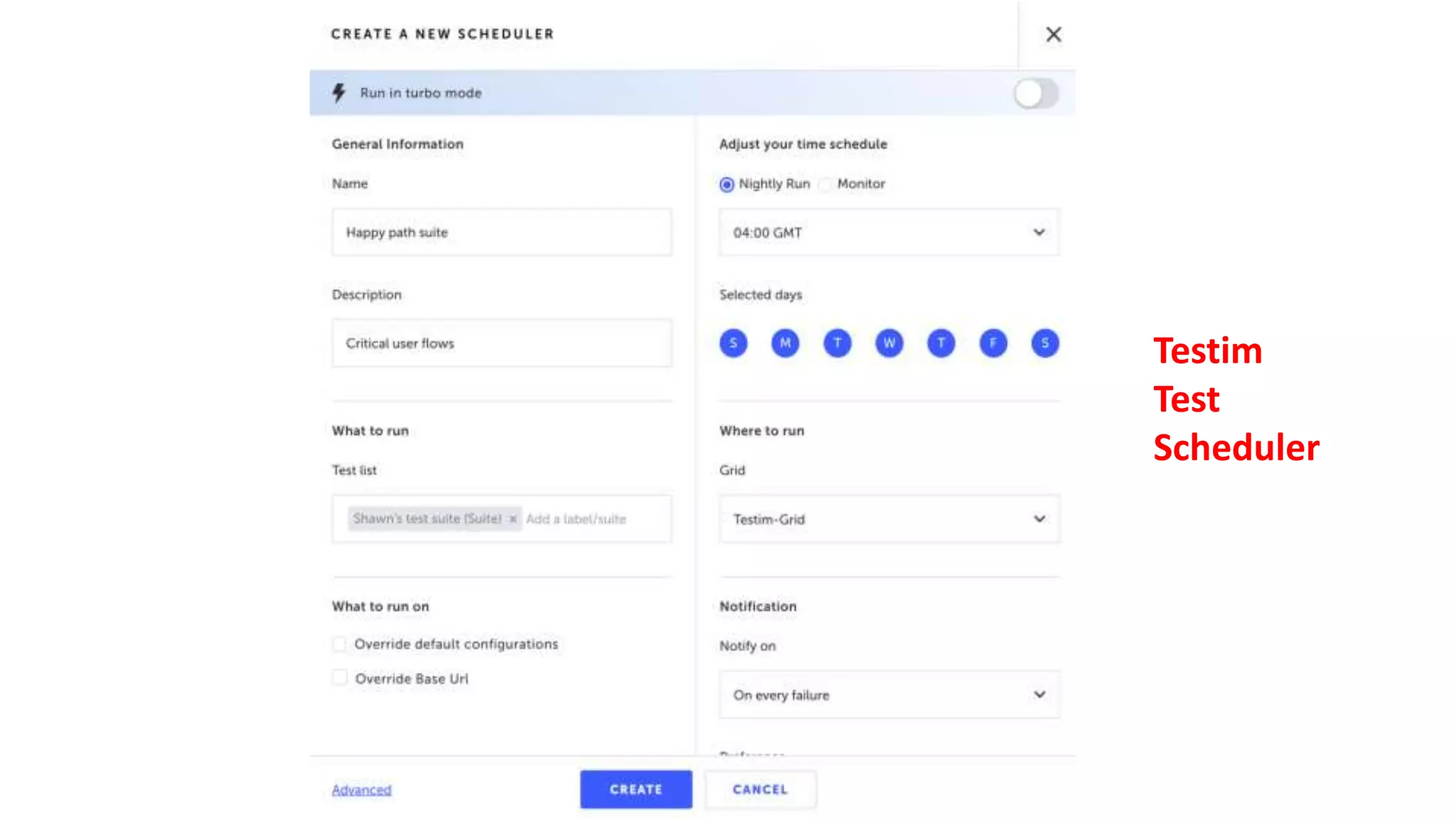
Task: Remove Shawn's test suite tag
Action: point(513,519)
